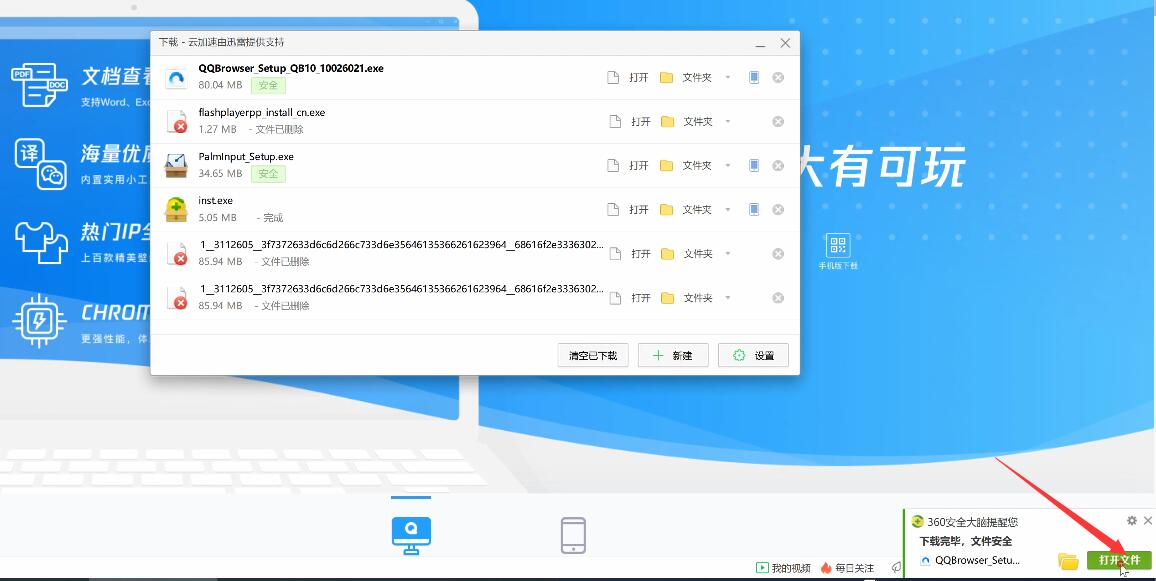Click the Chromium chip icon on page

[x=40, y=321]
